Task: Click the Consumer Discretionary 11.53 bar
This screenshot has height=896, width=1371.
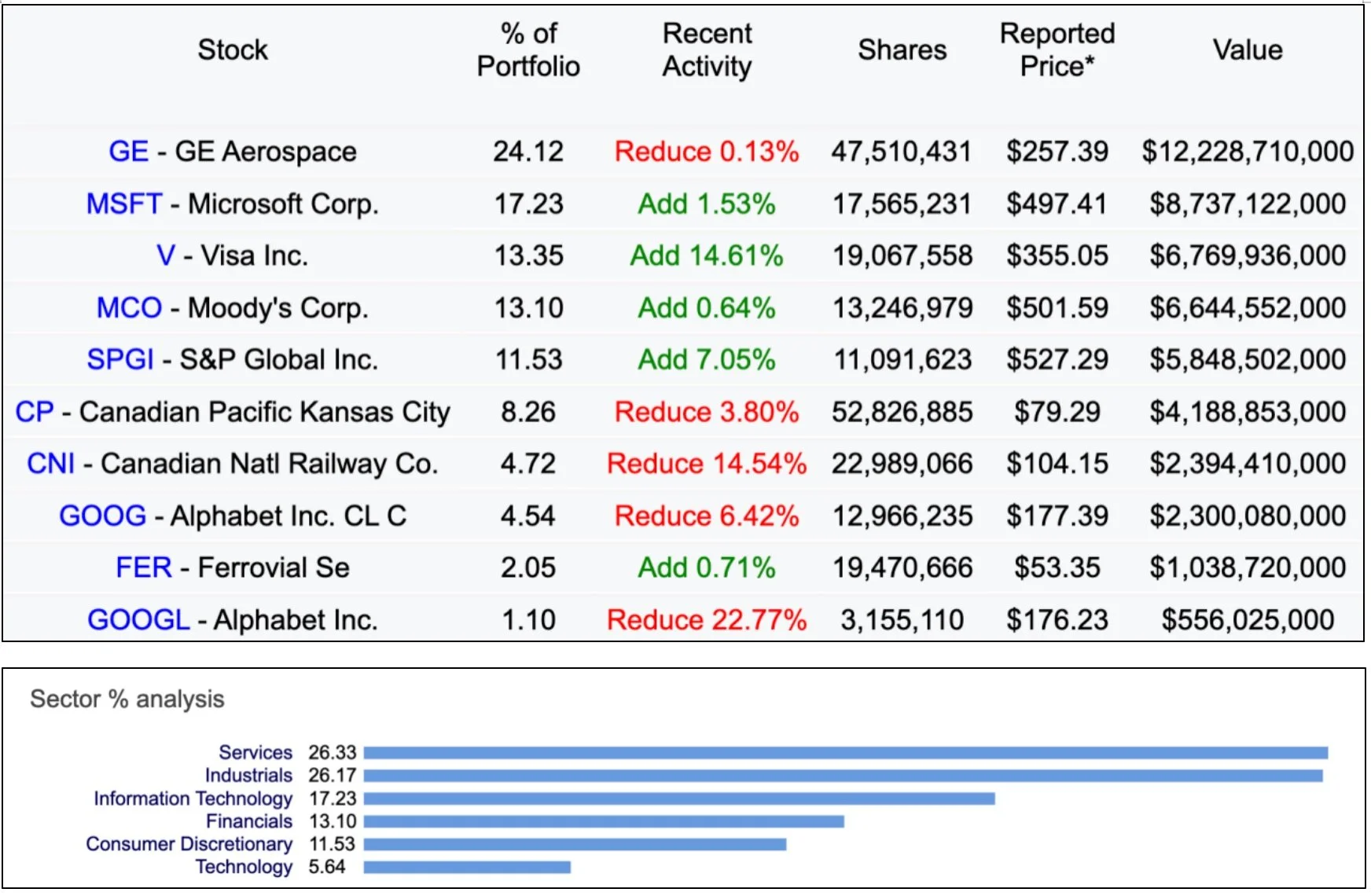Action: 575,844
